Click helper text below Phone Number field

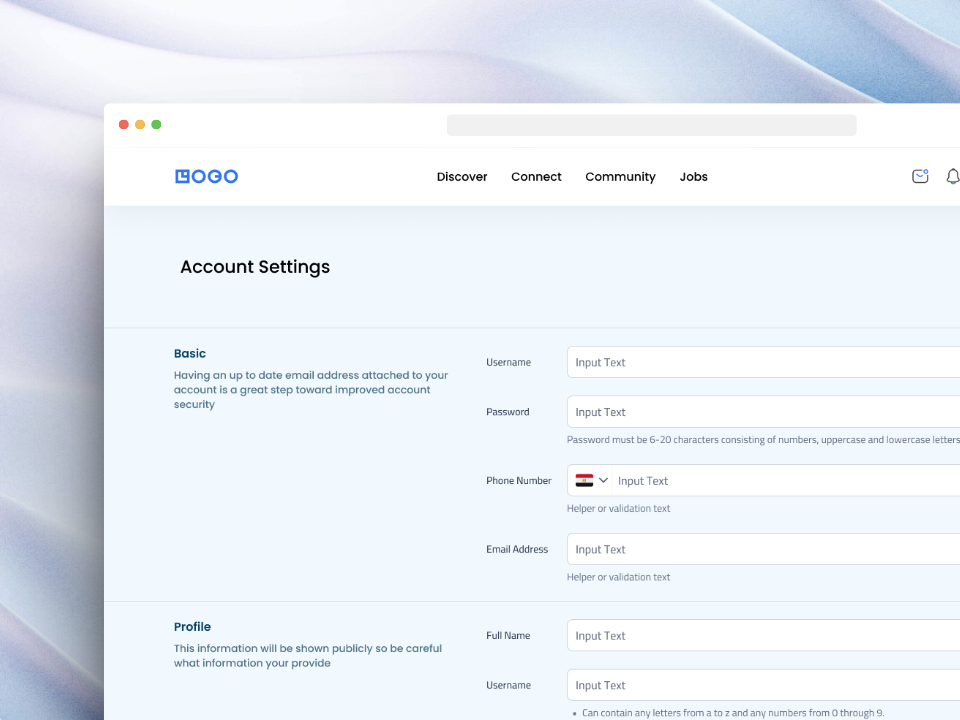[x=618, y=508]
